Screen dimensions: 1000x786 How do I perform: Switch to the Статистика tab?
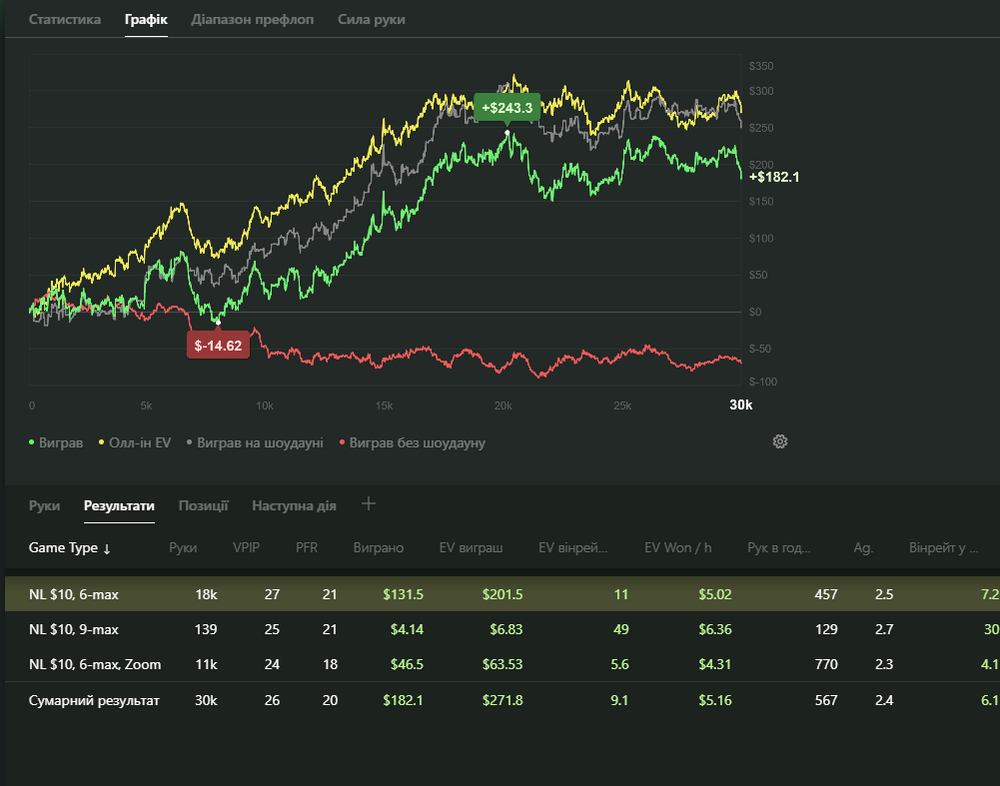click(x=65, y=20)
